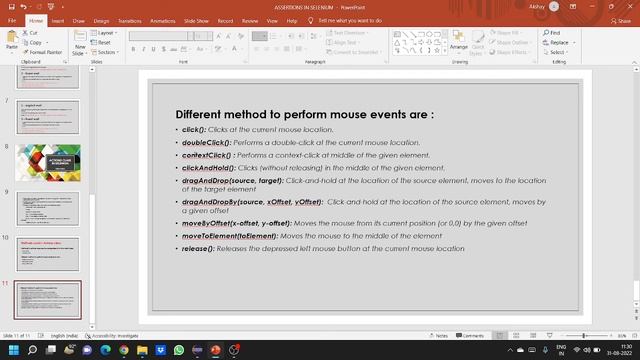640x360 pixels.
Task: Open the Animations tab
Action: point(162,21)
